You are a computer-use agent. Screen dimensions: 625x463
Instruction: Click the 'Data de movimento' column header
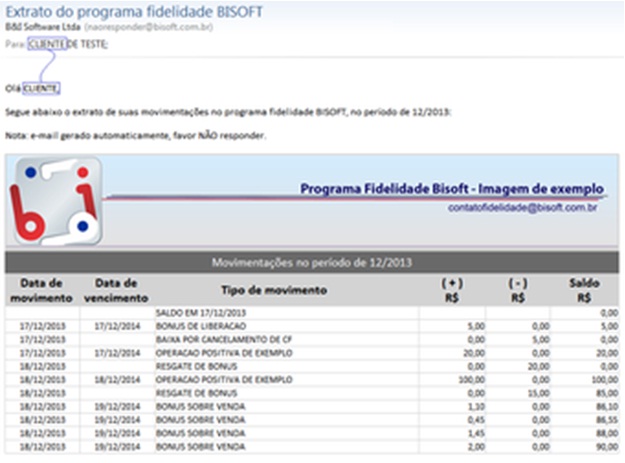click(x=41, y=290)
